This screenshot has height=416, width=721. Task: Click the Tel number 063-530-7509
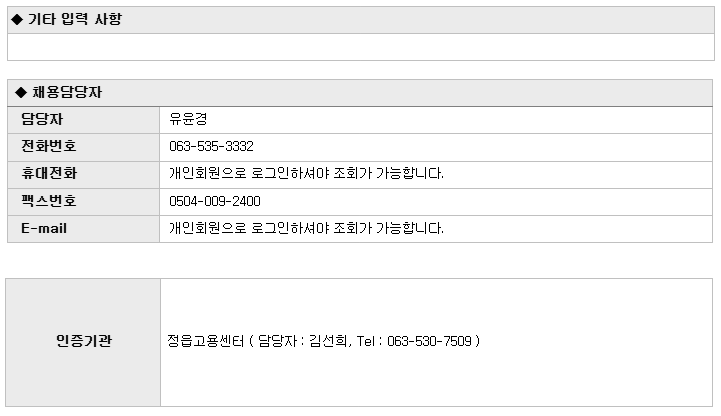(429, 341)
